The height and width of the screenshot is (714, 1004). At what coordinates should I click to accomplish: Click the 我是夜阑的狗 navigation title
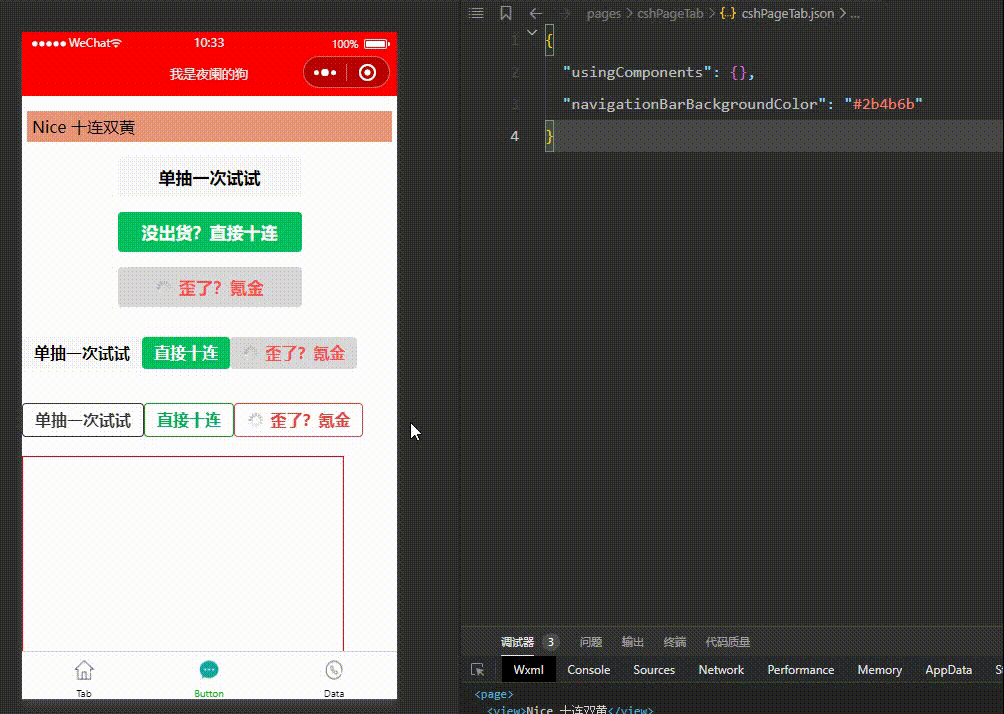209,74
